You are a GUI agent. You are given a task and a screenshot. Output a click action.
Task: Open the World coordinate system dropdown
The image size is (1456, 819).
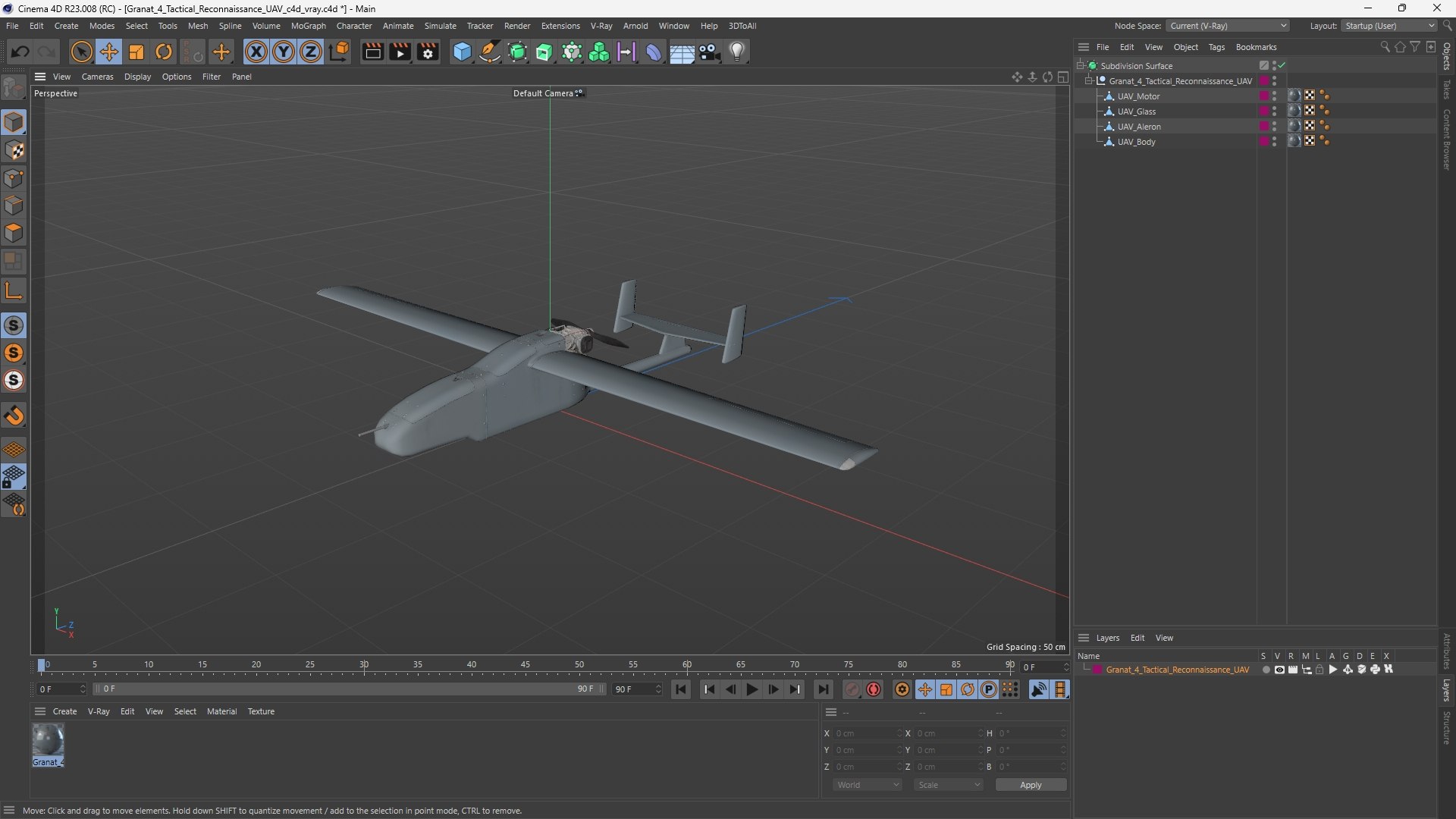(x=868, y=785)
